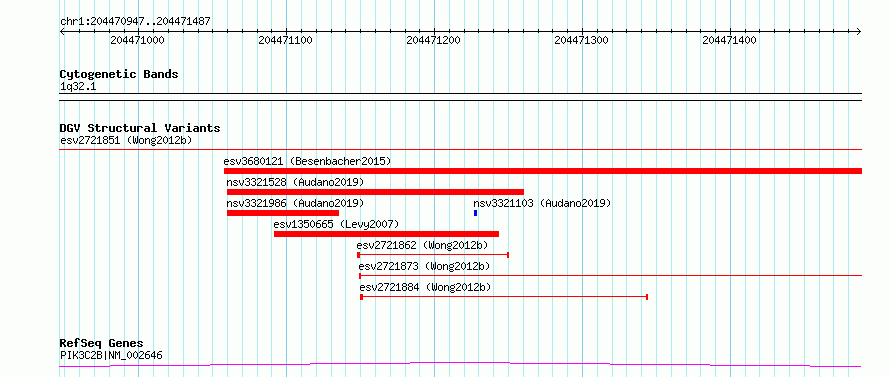Click the nsv3321528 (Audano2019) label

295,182
